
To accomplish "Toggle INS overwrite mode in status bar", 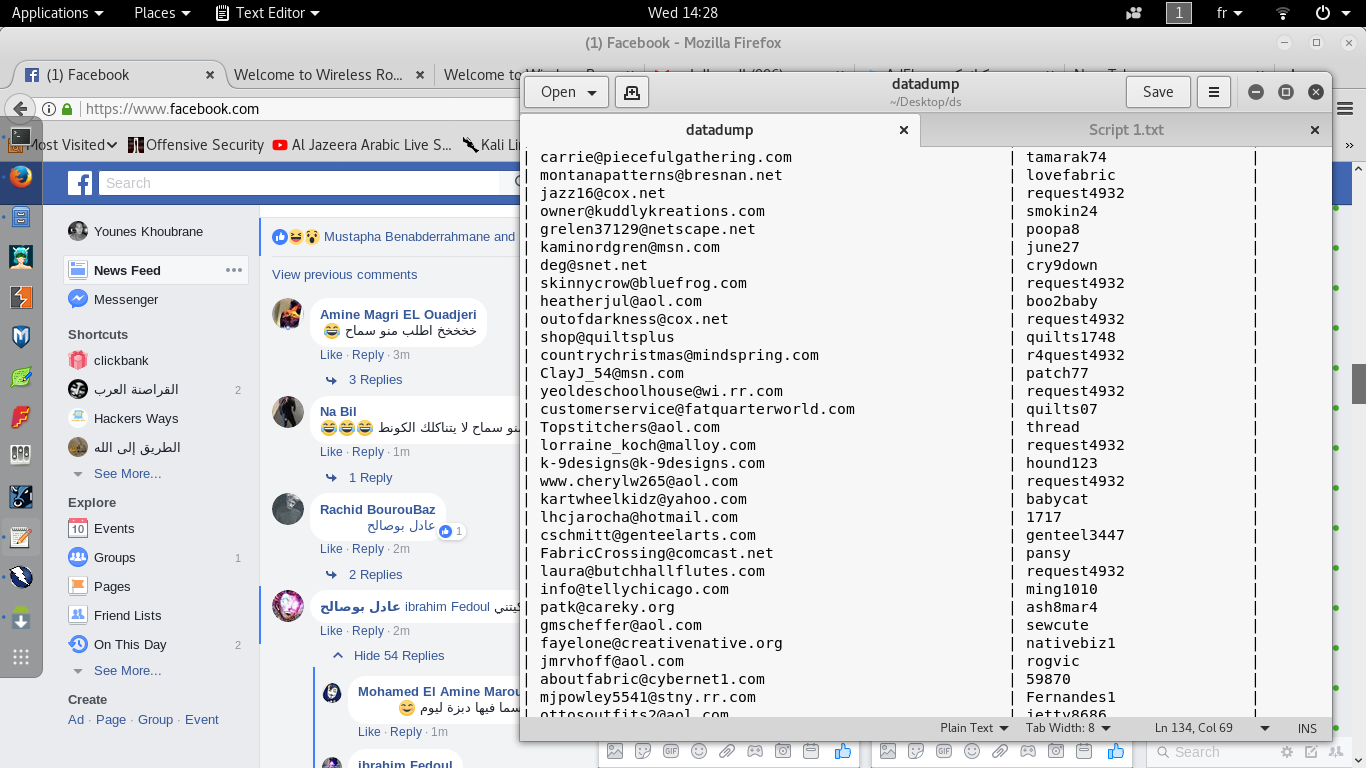I will pos(1307,728).
